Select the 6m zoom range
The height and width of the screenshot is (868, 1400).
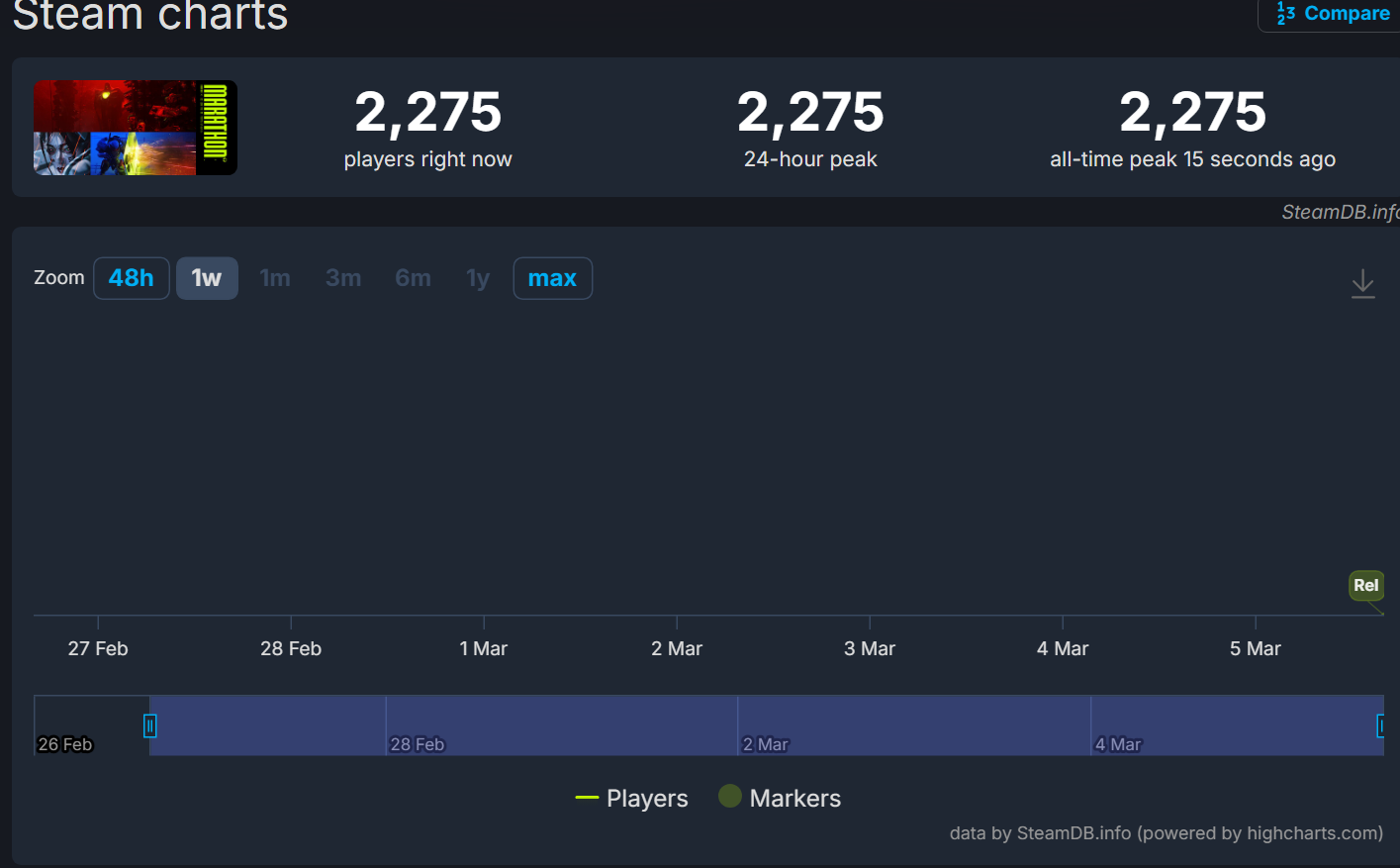click(413, 278)
